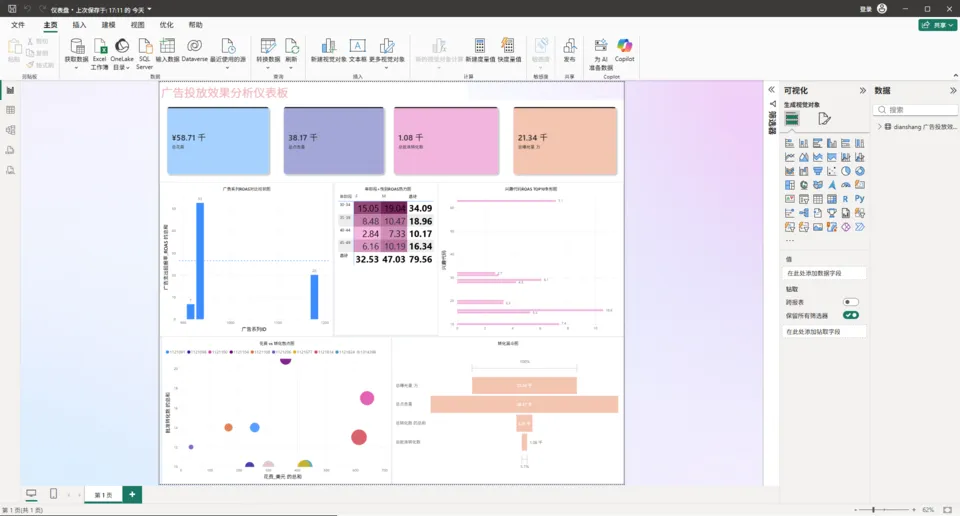Image resolution: width=960 pixels, height=516 pixels.
Task: Collapse the ribbon with the chevron
Action: click(955, 76)
